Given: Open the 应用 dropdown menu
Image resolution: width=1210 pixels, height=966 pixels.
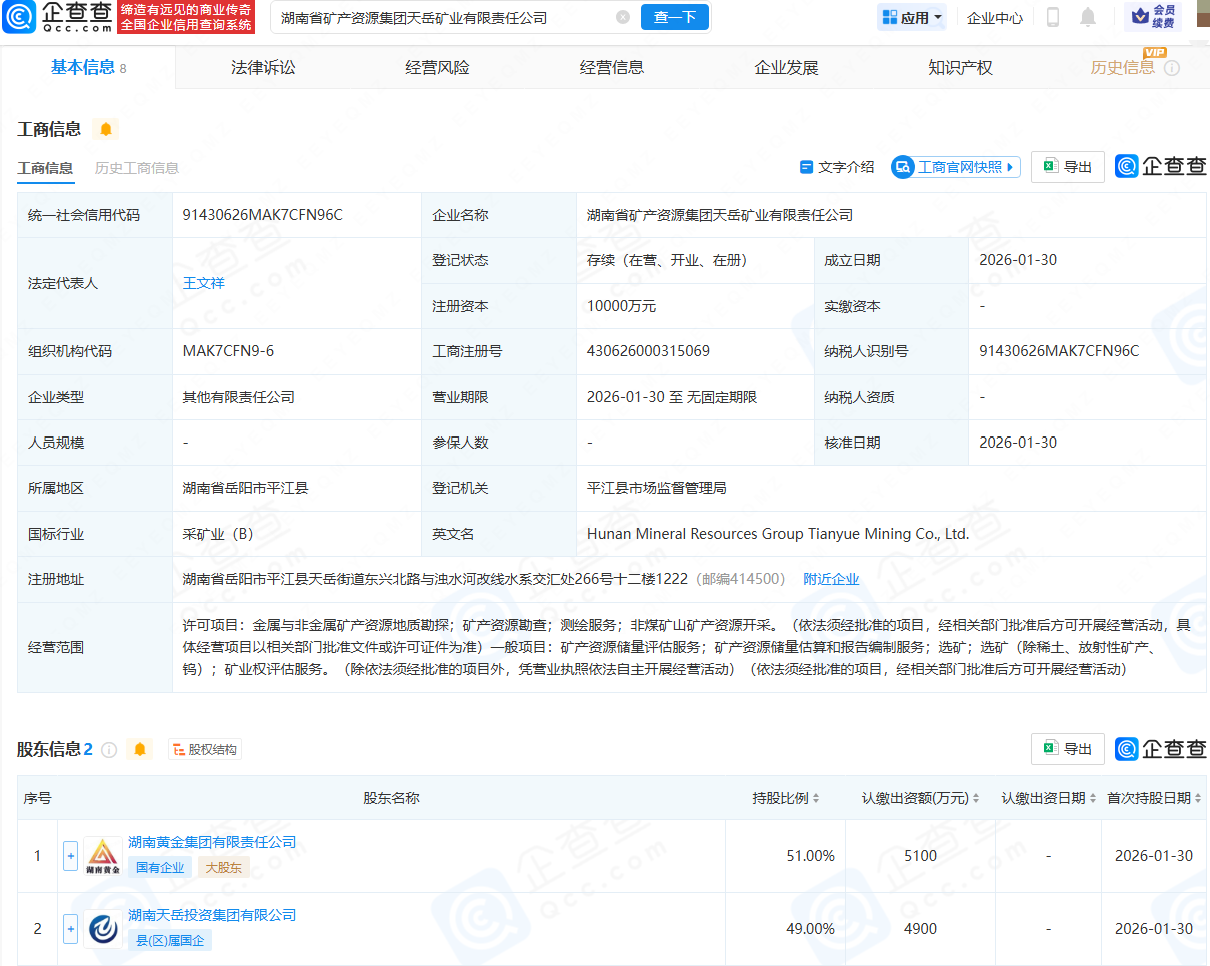Looking at the screenshot, I should point(912,17).
